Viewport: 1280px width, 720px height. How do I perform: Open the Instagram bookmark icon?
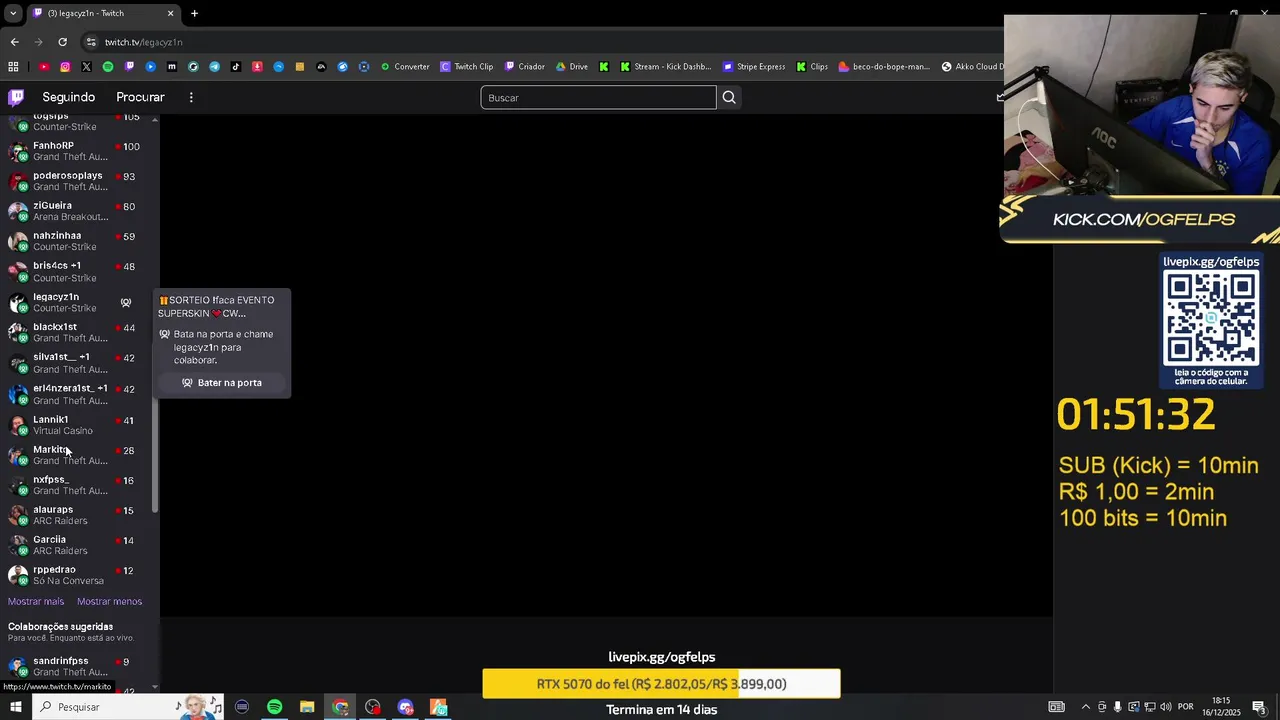(x=65, y=67)
